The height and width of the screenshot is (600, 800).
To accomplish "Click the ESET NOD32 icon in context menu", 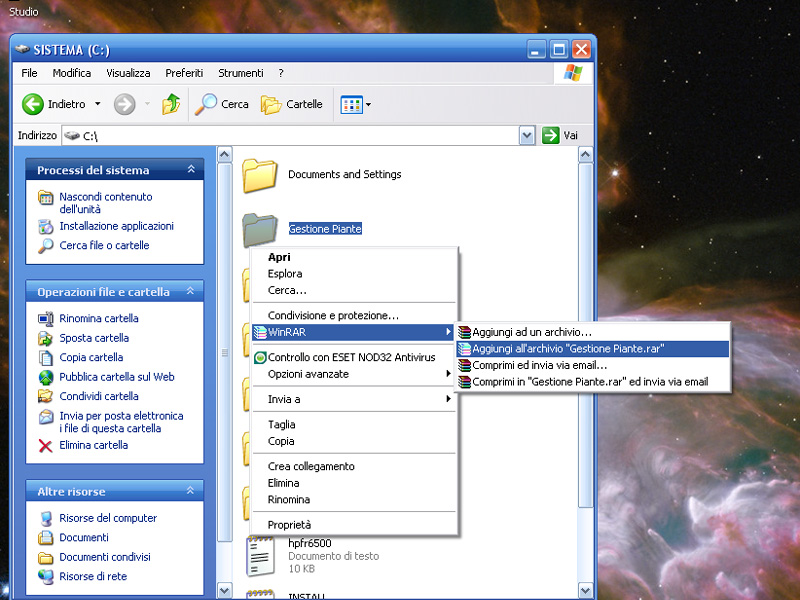I will pyautogui.click(x=260, y=358).
